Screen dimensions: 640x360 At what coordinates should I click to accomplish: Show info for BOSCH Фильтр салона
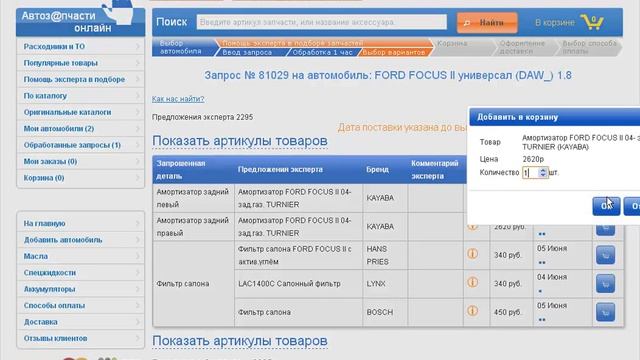(x=472, y=311)
